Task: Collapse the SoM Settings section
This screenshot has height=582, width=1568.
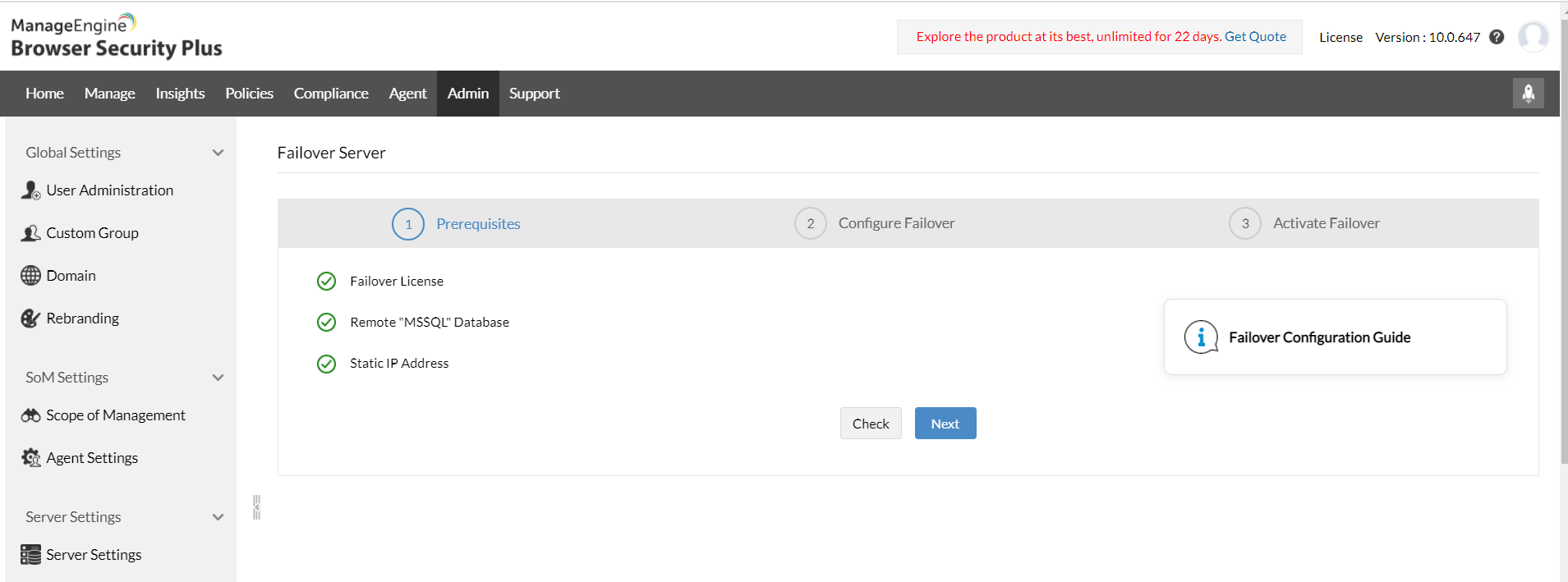Action: (x=218, y=378)
